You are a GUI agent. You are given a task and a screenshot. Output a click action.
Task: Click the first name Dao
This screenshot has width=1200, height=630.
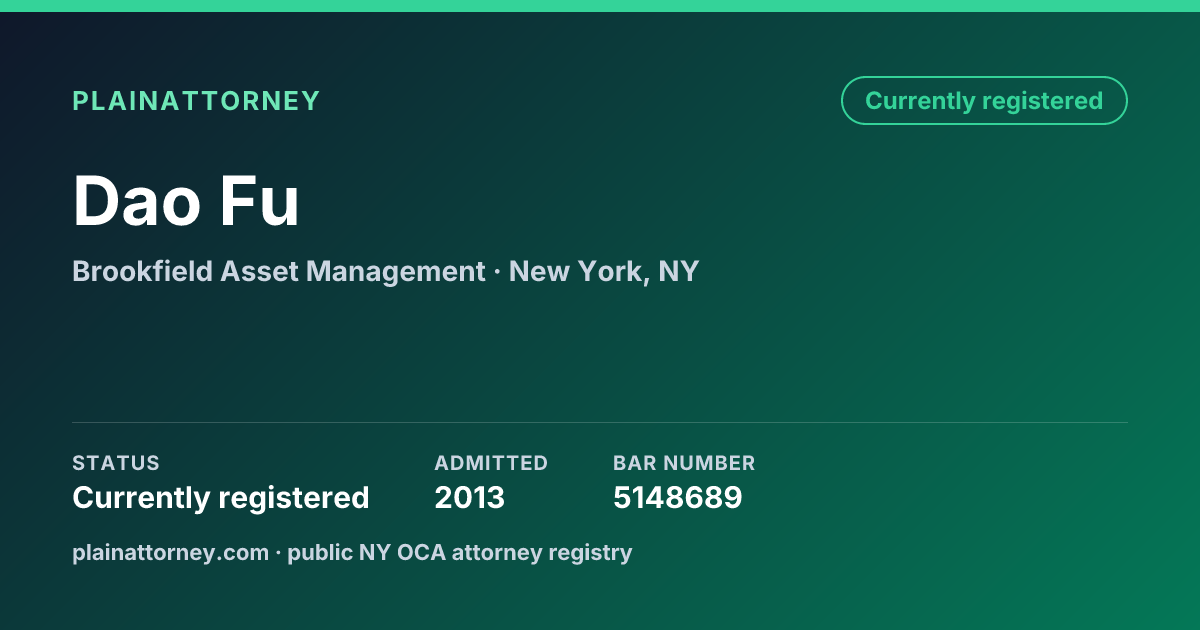[137, 202]
